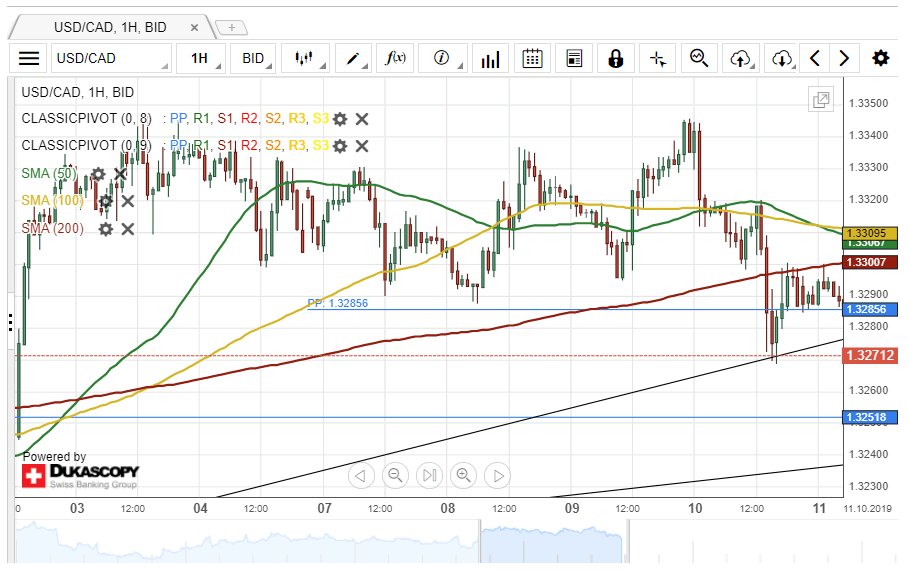The image size is (909, 571).
Task: Click the calendar date picker icon
Action: pos(532,58)
